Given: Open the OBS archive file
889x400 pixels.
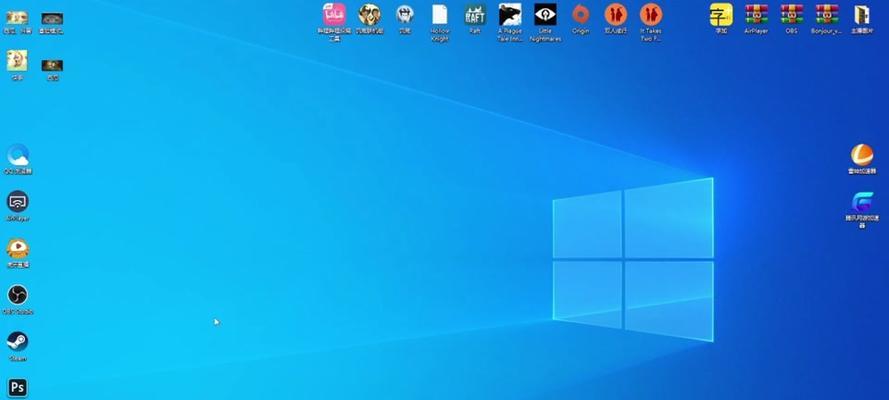Looking at the screenshot, I should coord(791,14).
